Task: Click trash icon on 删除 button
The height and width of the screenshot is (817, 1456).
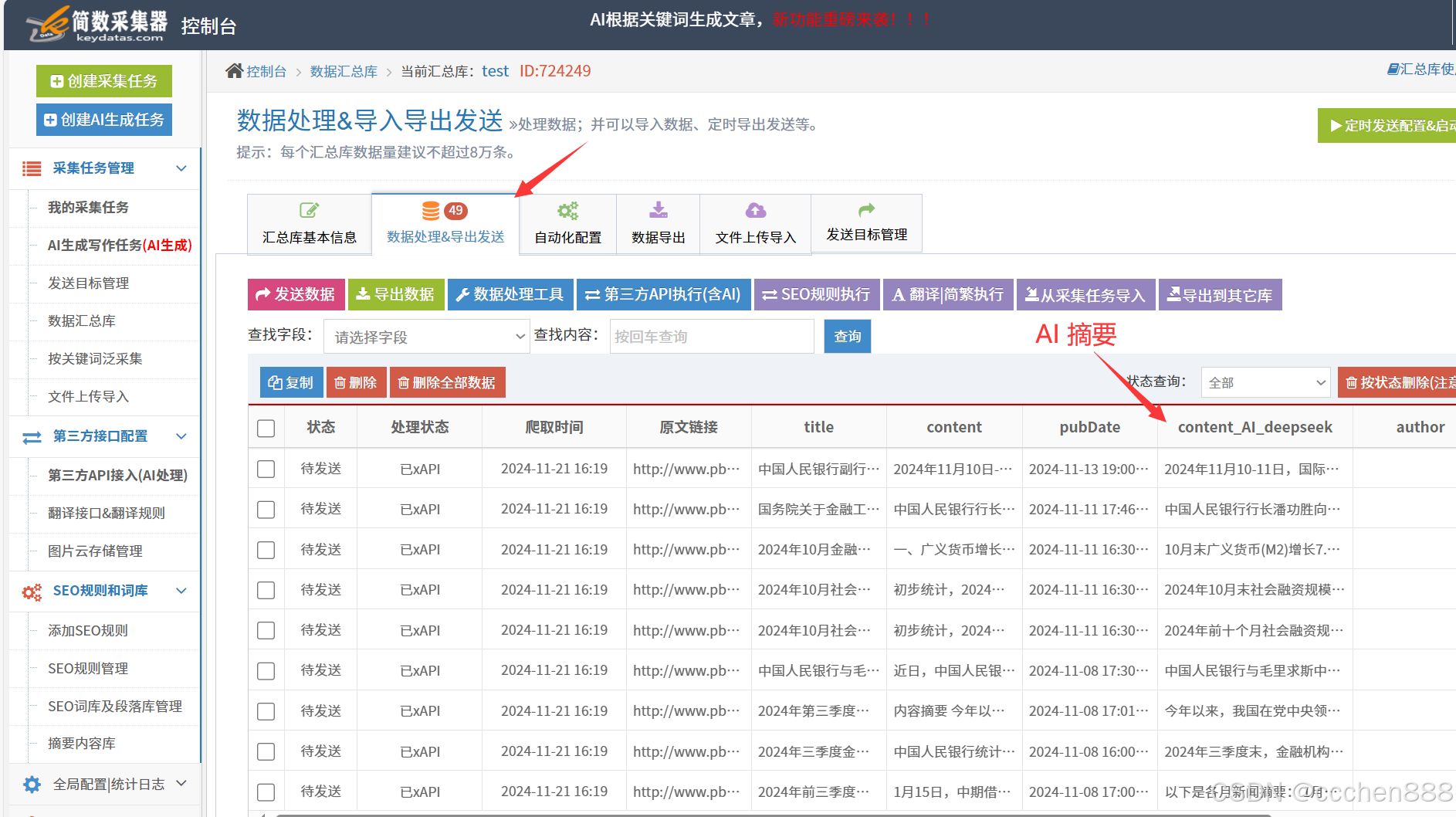Action: pyautogui.click(x=340, y=383)
